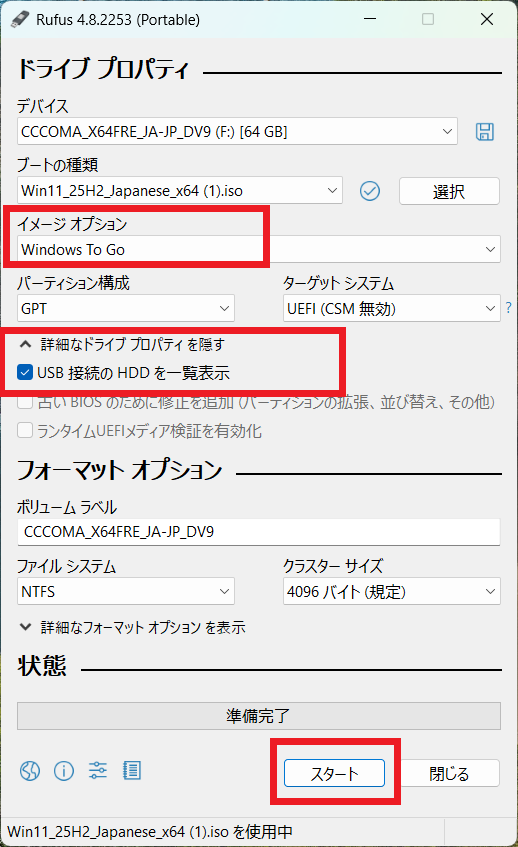Click the 閉じる button
The width and height of the screenshot is (518, 847).
[x=449, y=774]
